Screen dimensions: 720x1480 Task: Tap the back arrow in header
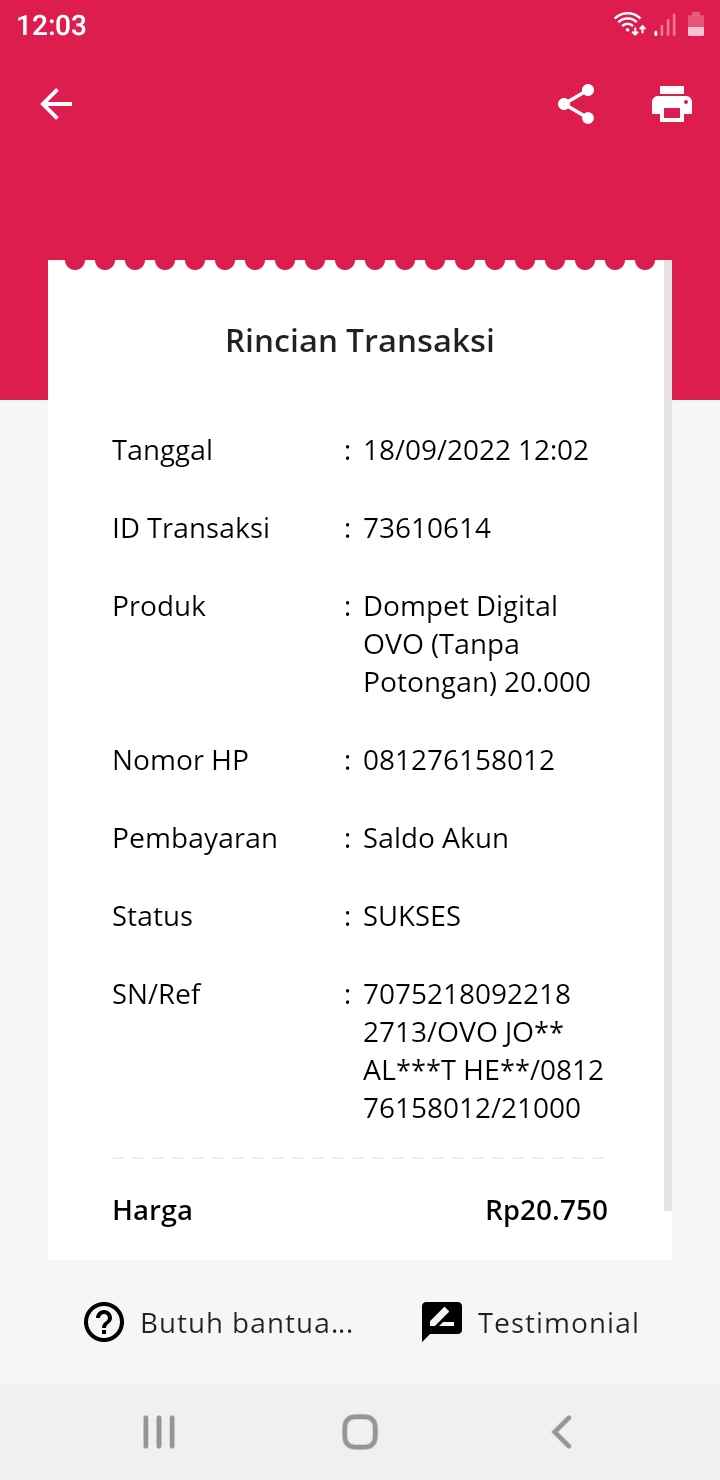tap(56, 104)
